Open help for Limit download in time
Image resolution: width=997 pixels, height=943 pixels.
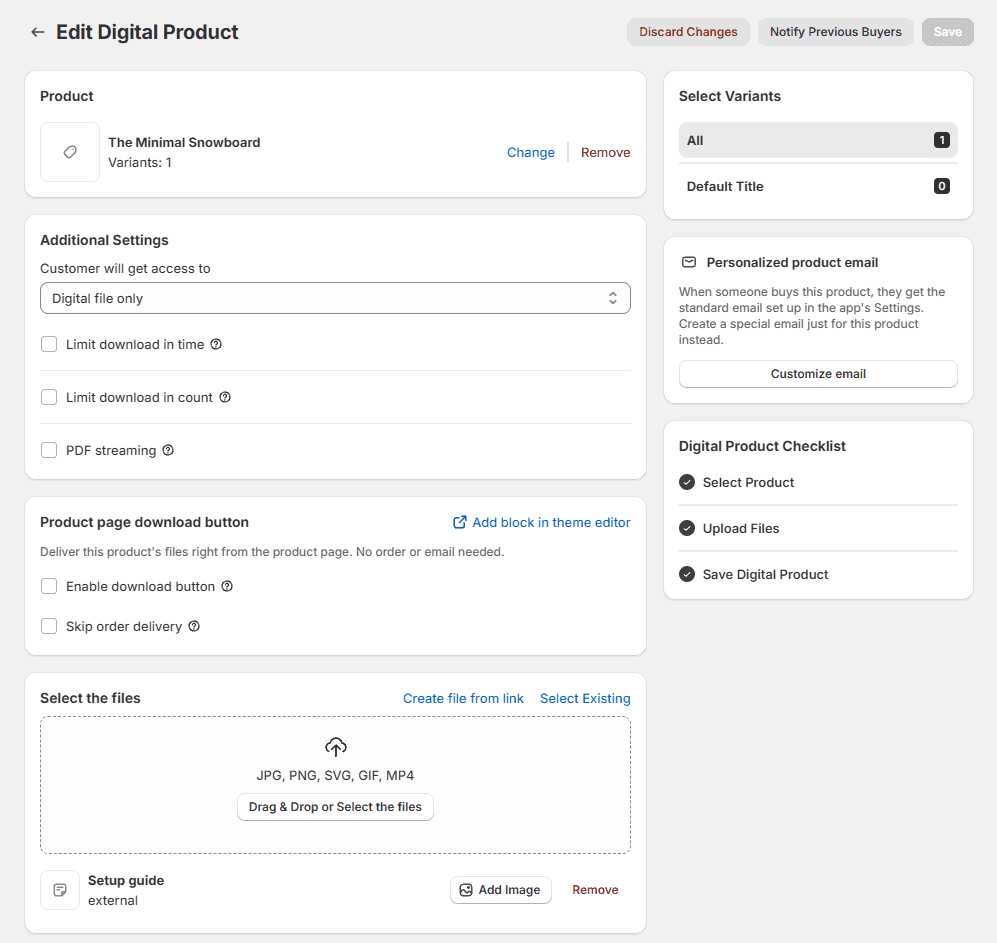tap(216, 344)
